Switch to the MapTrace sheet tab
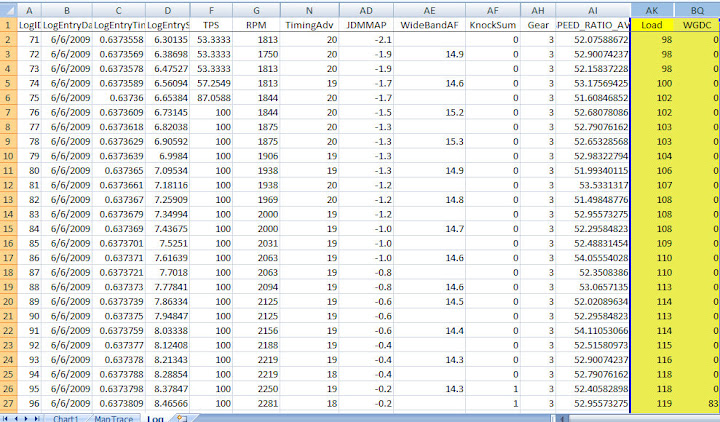 tap(113, 418)
